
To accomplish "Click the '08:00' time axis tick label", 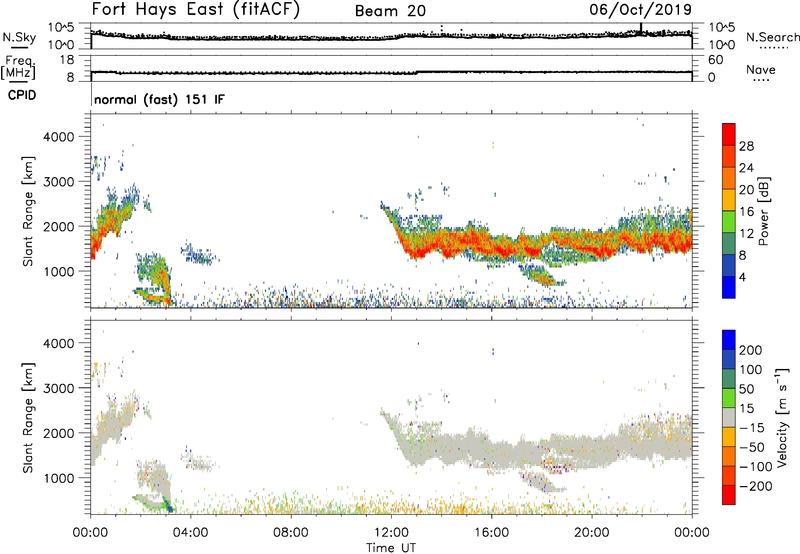I will pos(291,533).
